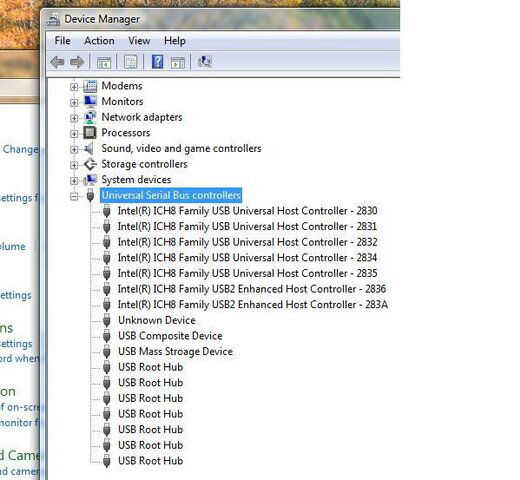This screenshot has height=480, width=520.
Task: Click Scan for hardware changes icon
Action: (205, 62)
